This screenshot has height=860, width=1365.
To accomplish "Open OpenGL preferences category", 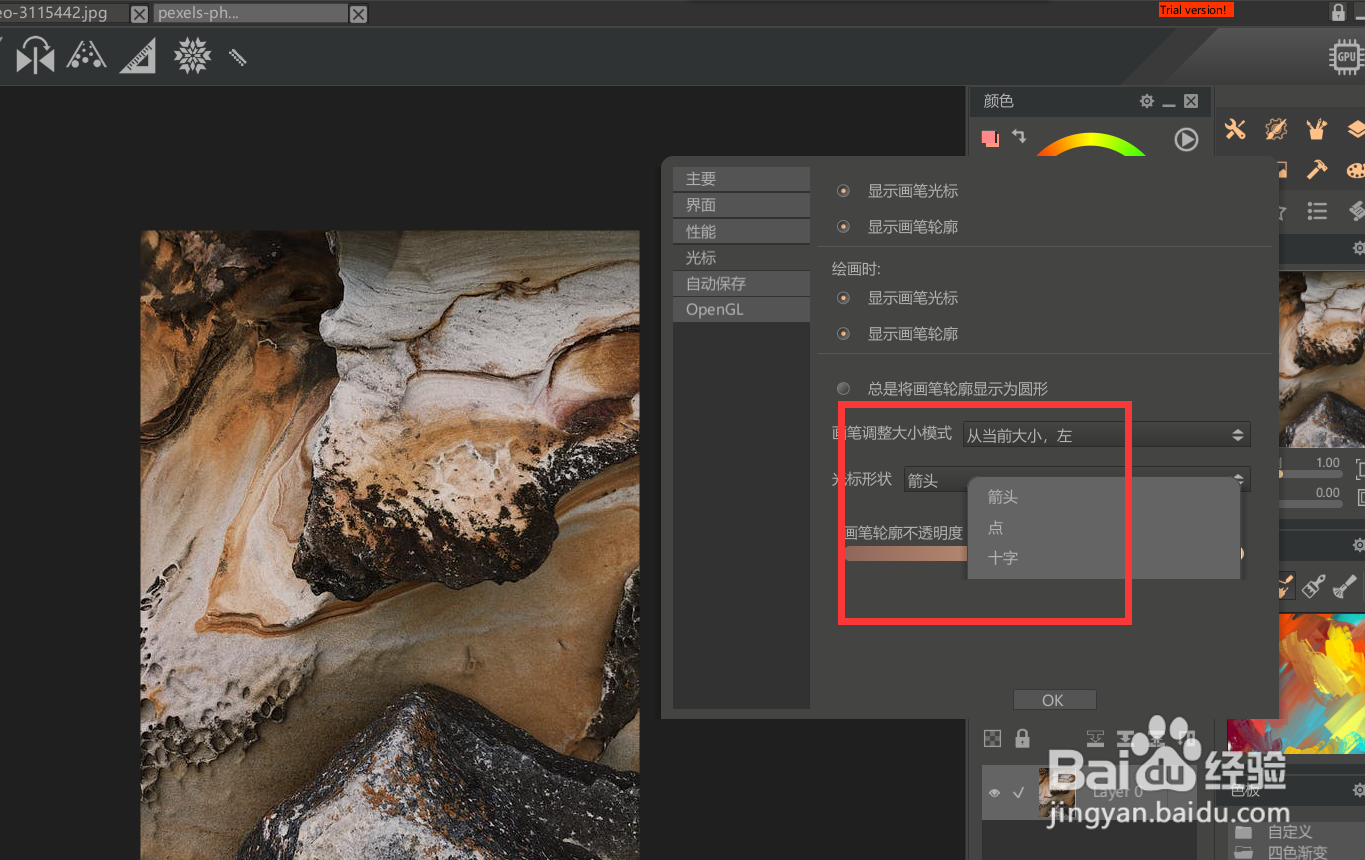I will point(741,309).
